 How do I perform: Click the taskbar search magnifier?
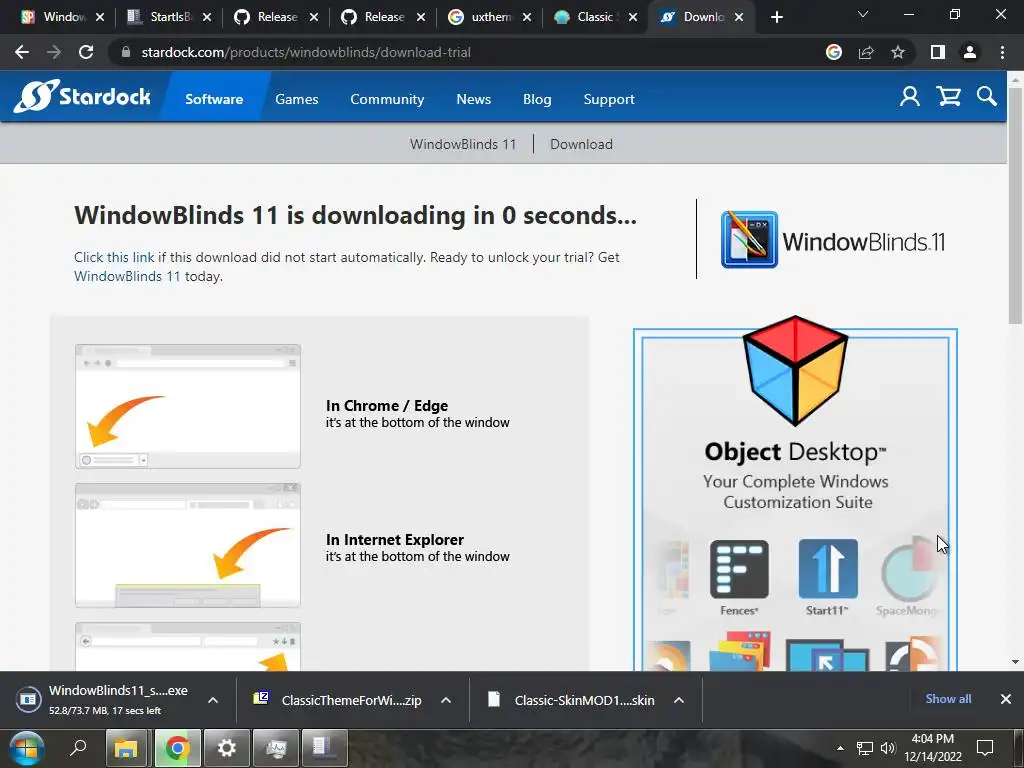pyautogui.click(x=78, y=747)
